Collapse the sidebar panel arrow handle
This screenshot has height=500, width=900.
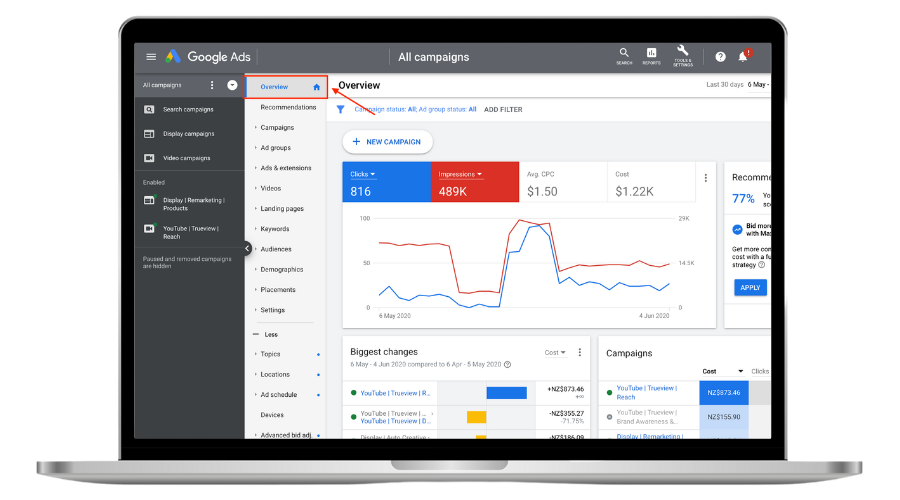coord(247,249)
